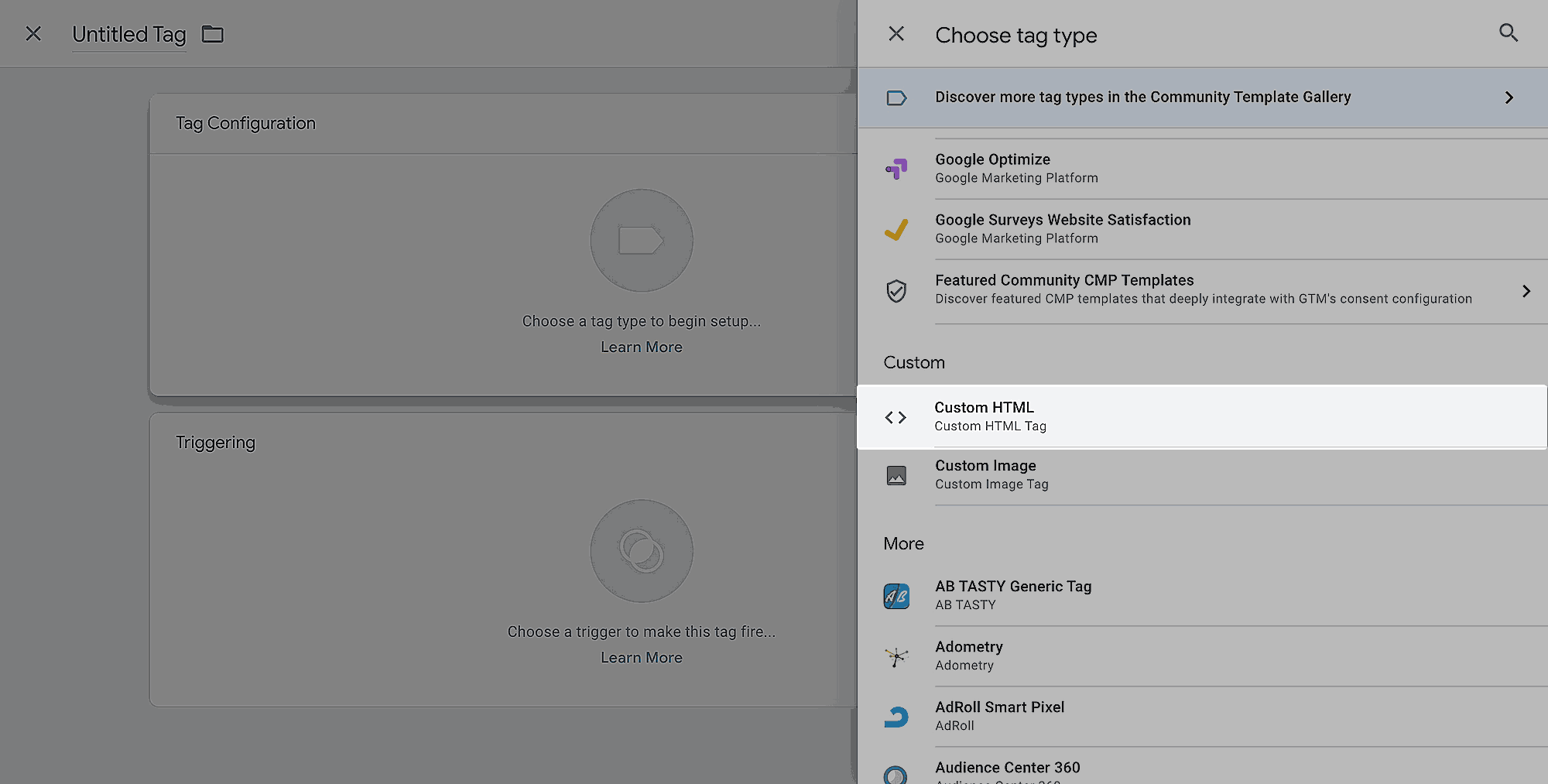Click the AdRoll Smart Pixel icon

[896, 717]
